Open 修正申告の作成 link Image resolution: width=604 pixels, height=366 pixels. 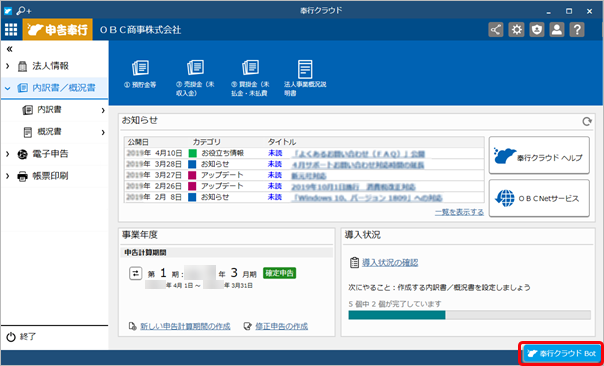pos(281,326)
